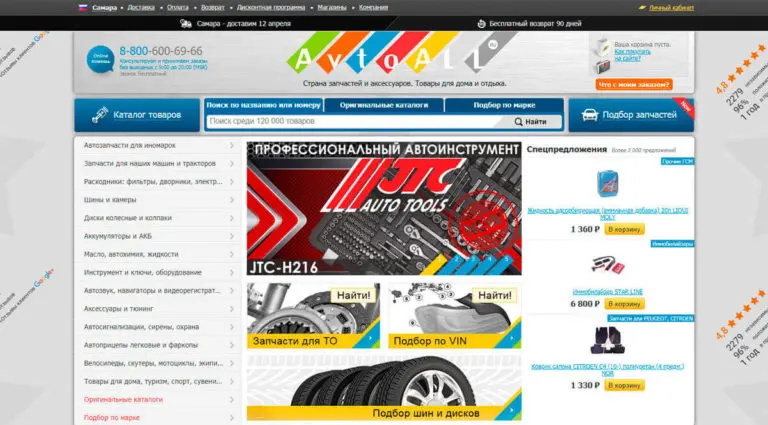Screen dimensions: 768x425
Task: Switch to Оригинальные каталоги tab
Action: point(384,105)
